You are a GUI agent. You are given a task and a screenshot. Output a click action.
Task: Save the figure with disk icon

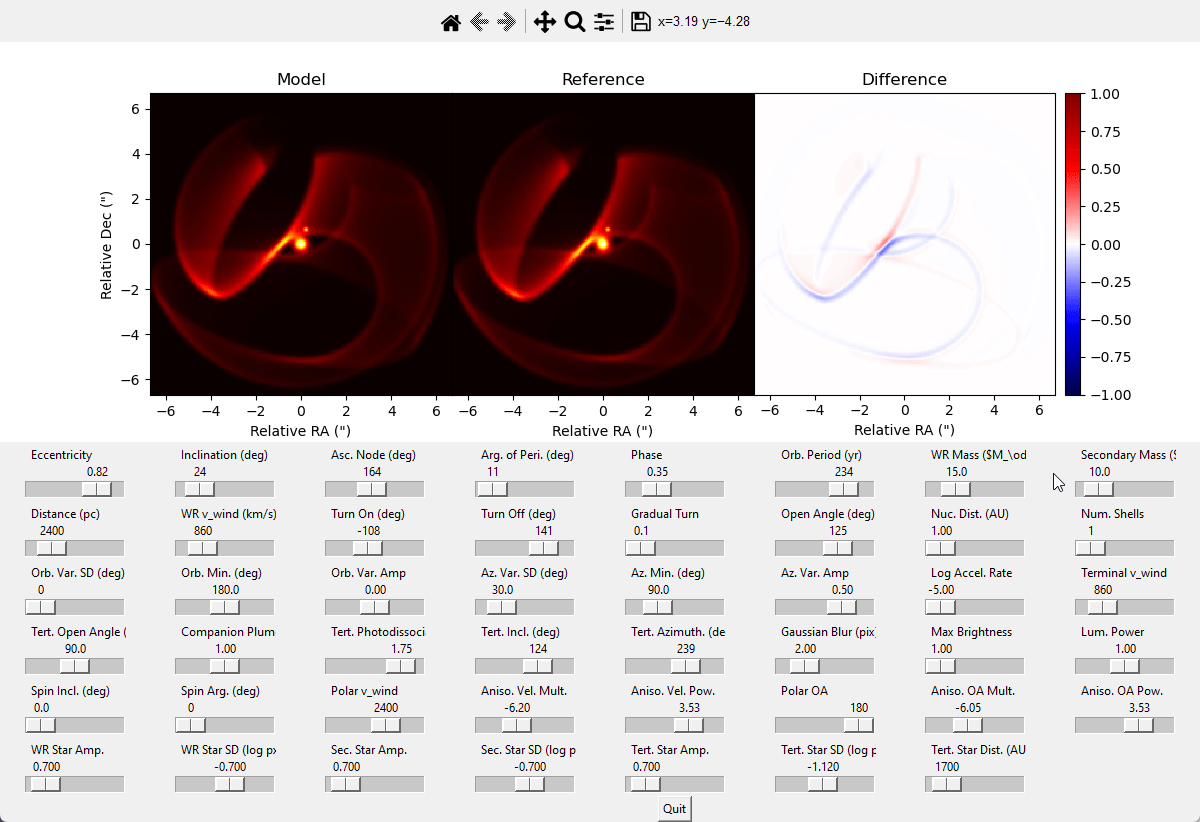click(641, 21)
